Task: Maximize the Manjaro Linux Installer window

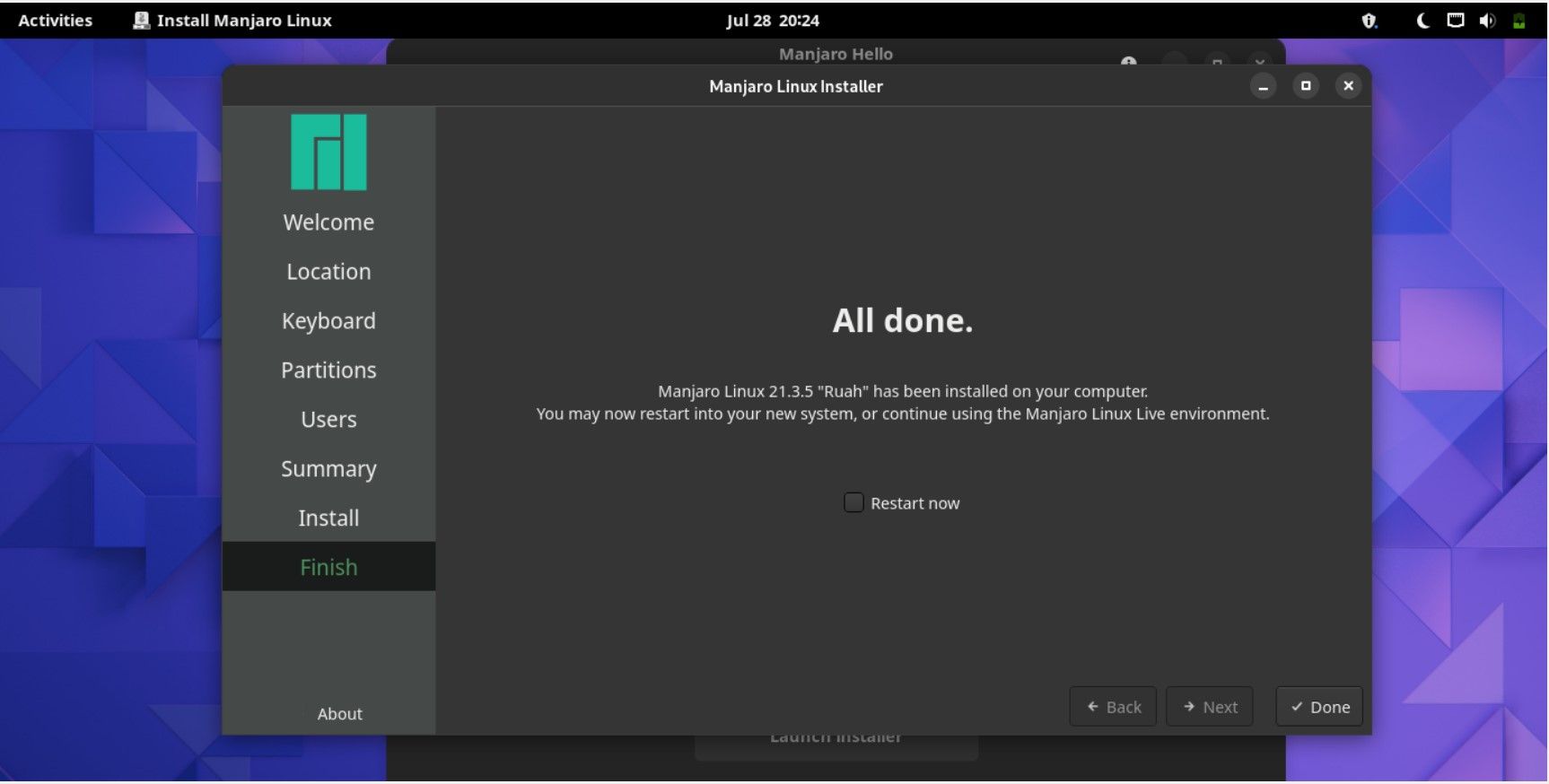Action: [x=1306, y=86]
